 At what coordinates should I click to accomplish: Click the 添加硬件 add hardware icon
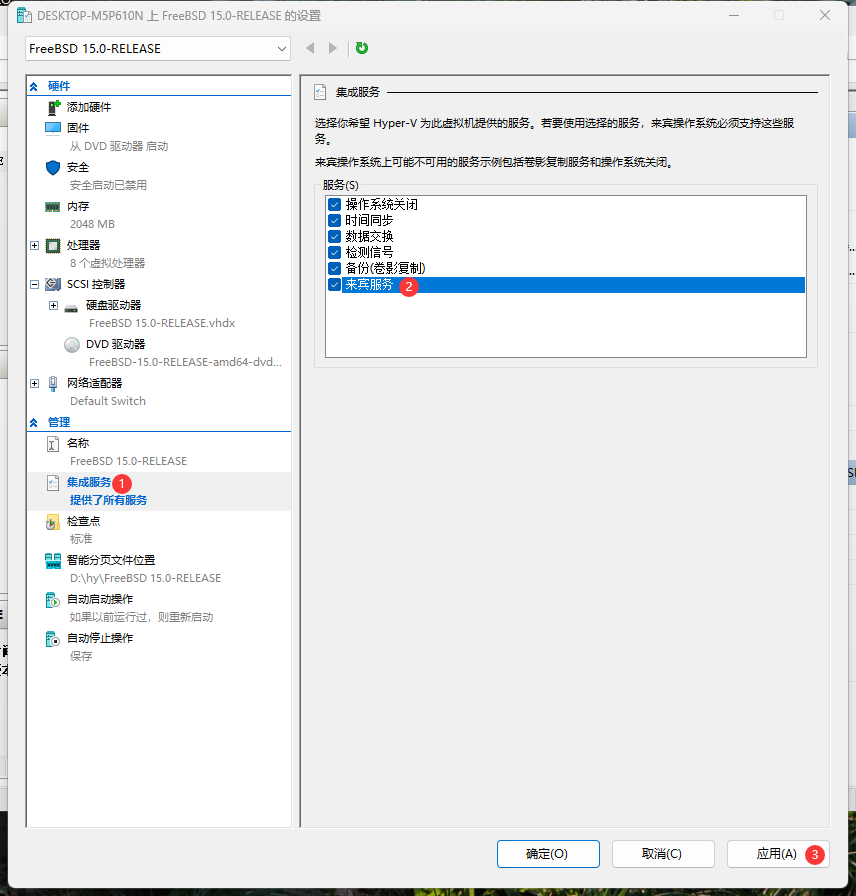(54, 107)
